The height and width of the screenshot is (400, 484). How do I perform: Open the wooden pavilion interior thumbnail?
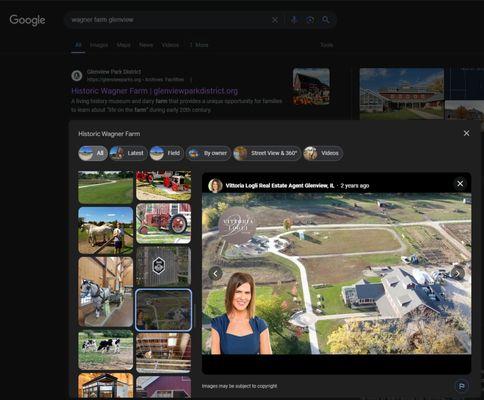click(106, 386)
